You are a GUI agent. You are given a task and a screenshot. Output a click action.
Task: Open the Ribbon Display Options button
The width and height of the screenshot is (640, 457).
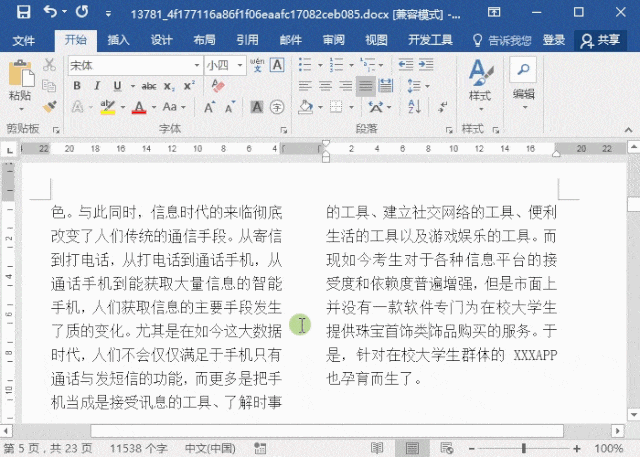pyautogui.click(x=494, y=12)
